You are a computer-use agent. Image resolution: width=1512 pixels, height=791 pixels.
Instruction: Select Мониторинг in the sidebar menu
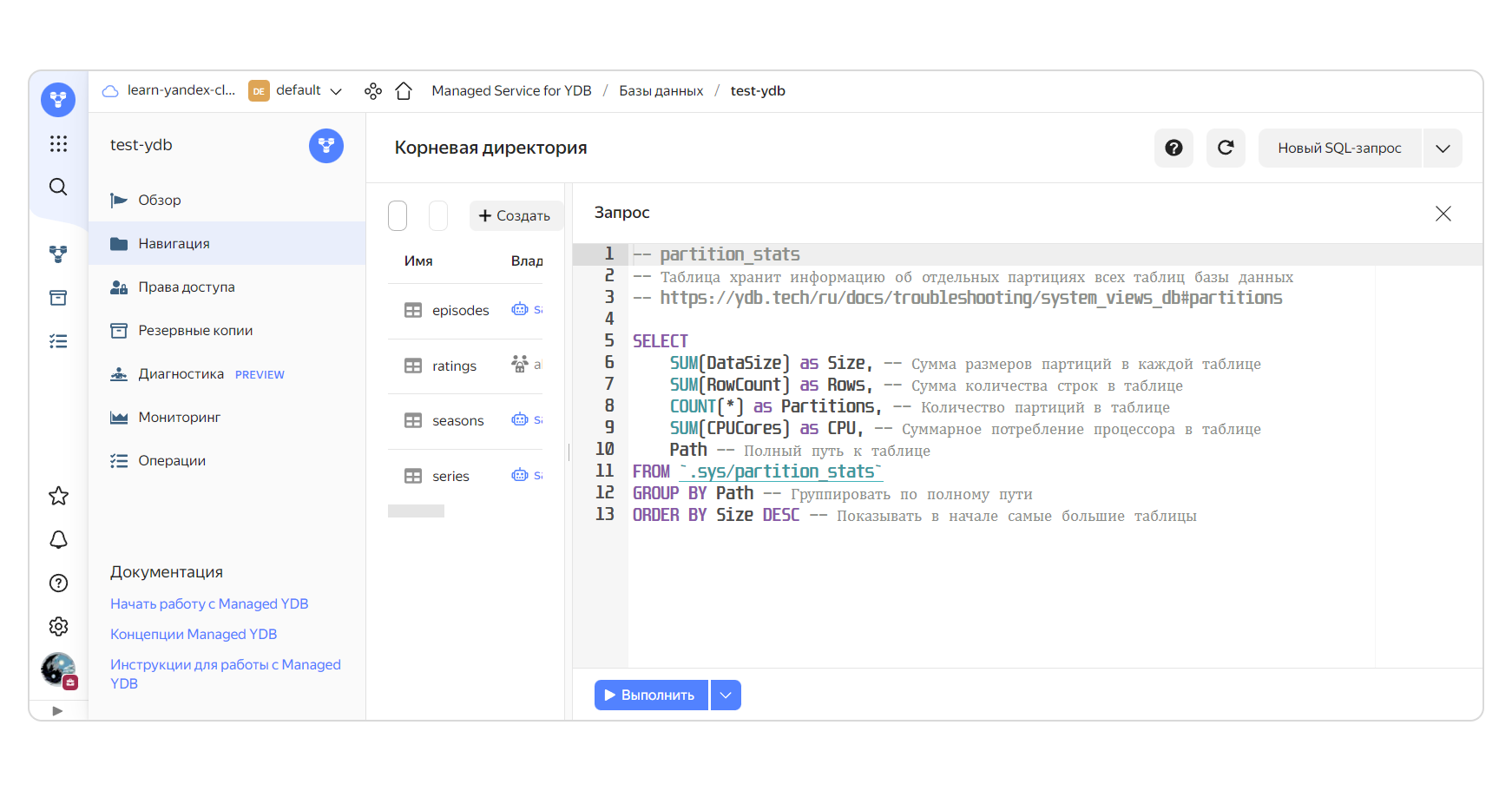pyautogui.click(x=179, y=418)
